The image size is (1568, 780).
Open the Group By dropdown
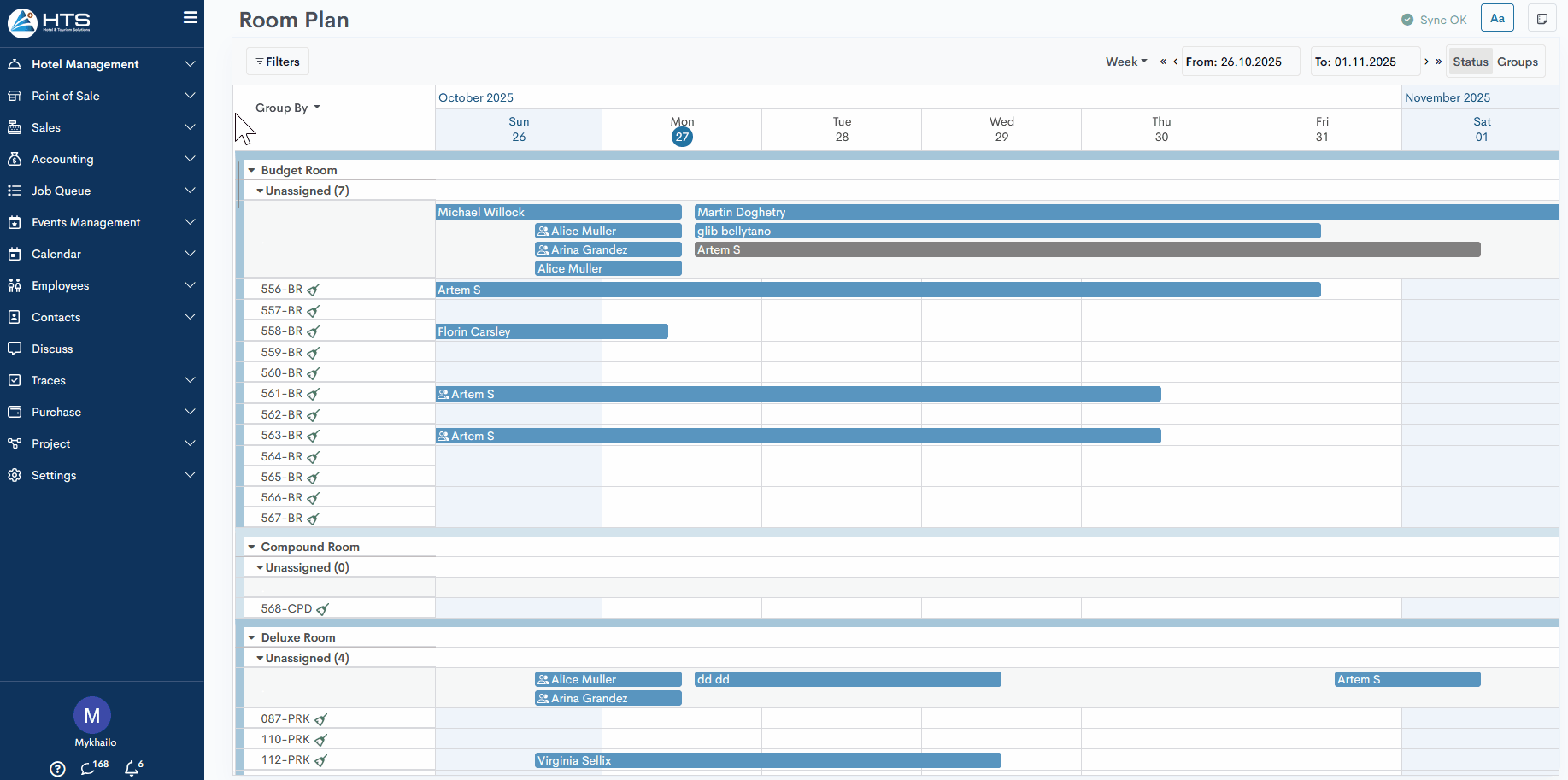click(x=287, y=108)
